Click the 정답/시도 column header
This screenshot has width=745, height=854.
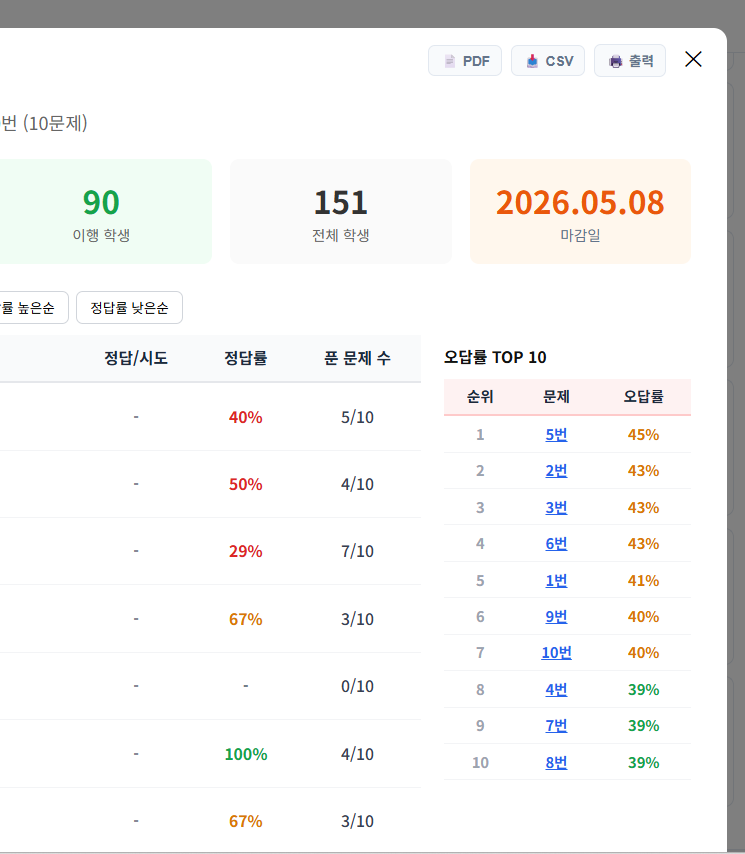coord(136,358)
